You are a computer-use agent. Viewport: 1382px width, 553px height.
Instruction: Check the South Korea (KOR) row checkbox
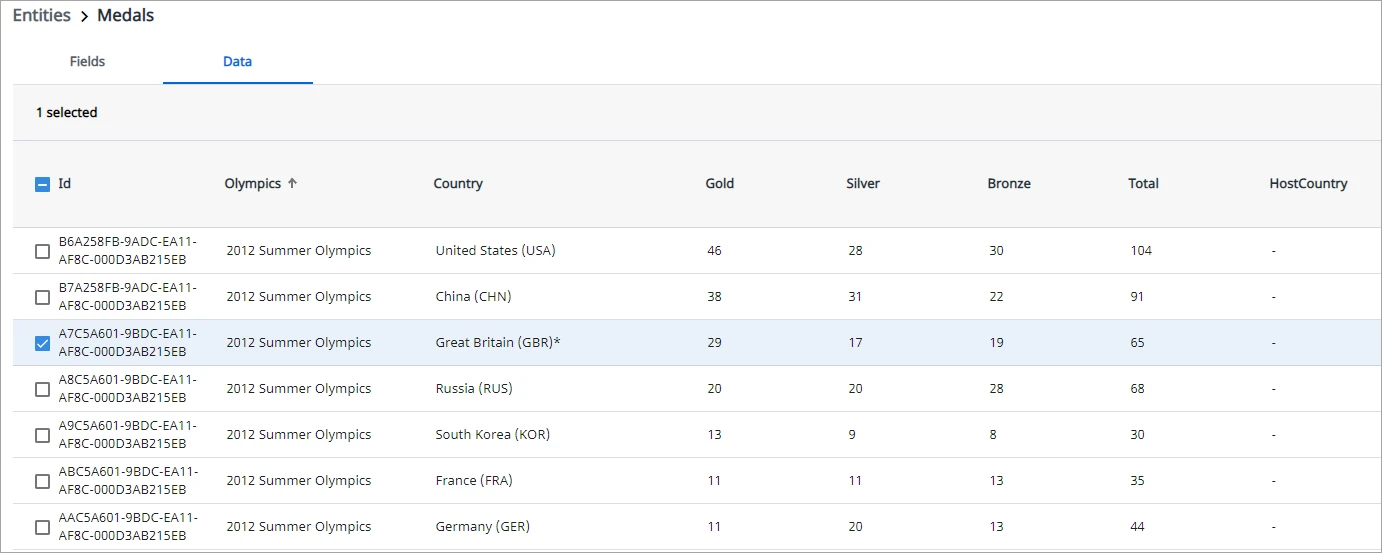point(42,435)
